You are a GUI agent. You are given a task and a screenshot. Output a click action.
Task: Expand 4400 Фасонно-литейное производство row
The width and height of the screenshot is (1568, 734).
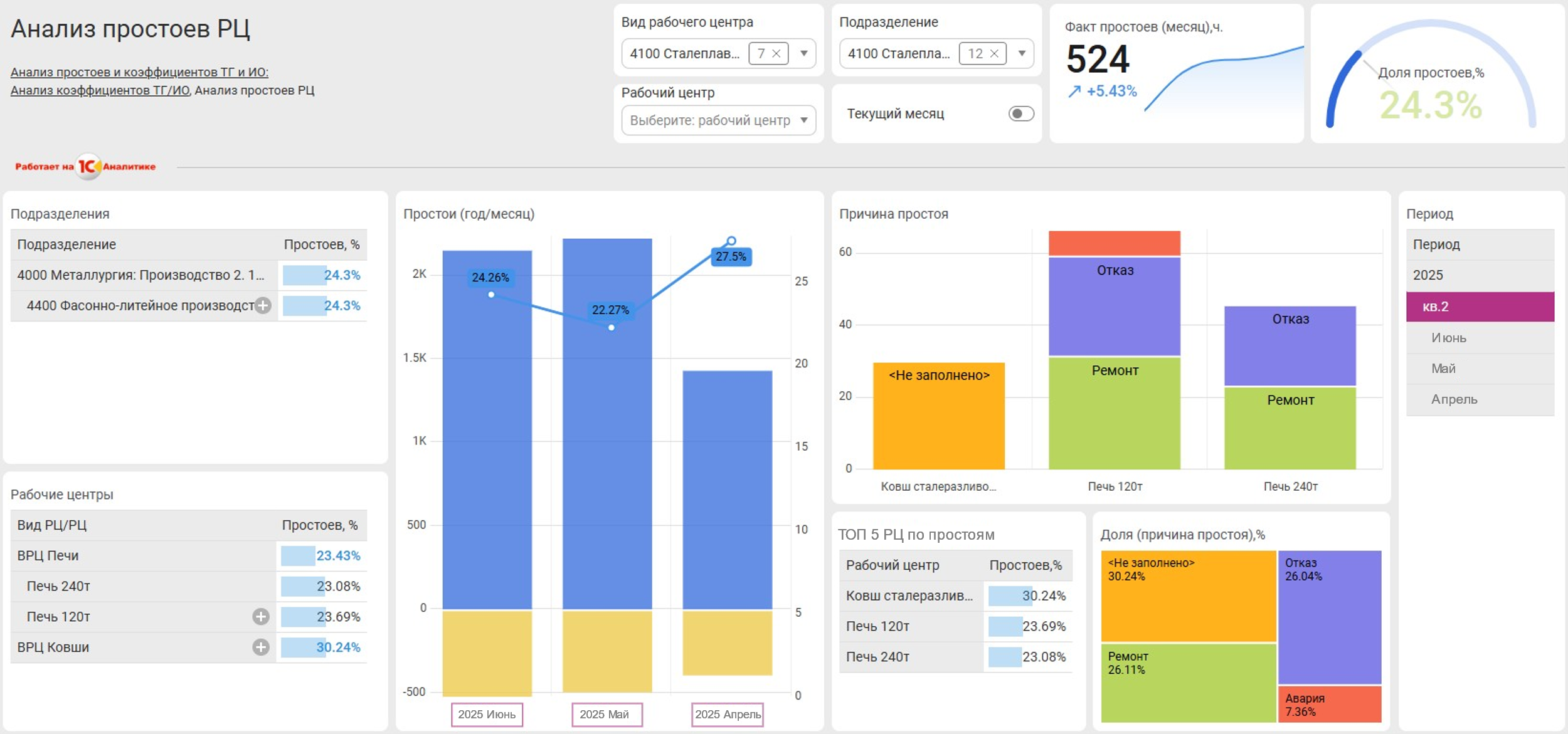[x=263, y=306]
